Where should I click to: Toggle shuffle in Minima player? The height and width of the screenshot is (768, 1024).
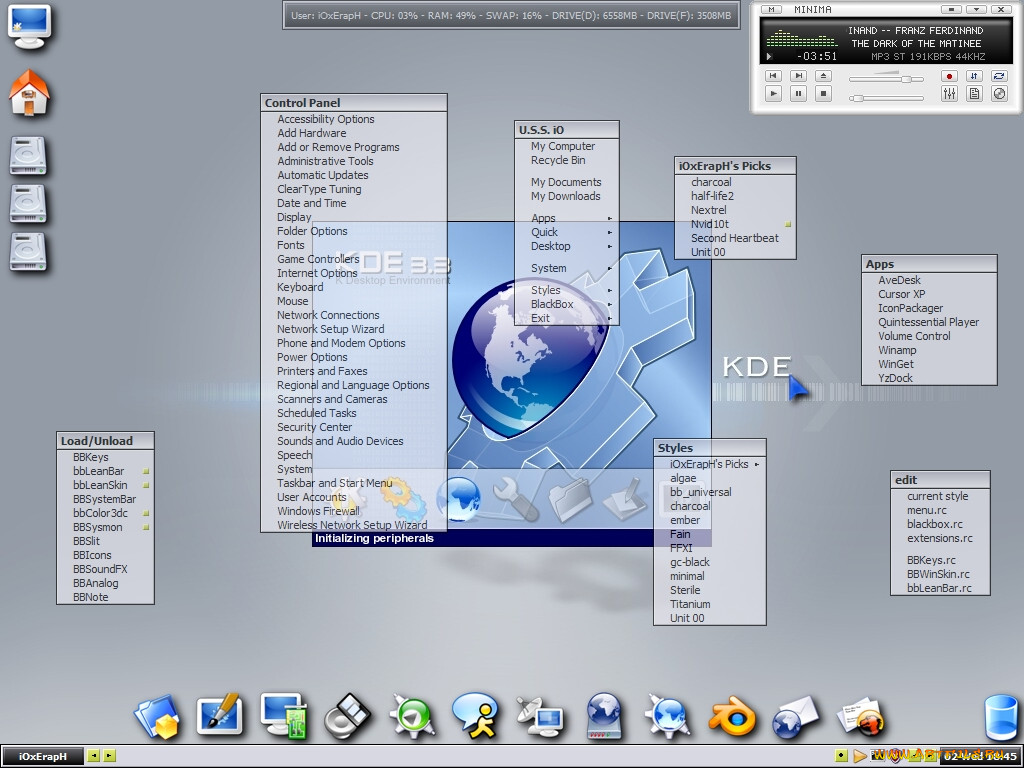coord(974,76)
